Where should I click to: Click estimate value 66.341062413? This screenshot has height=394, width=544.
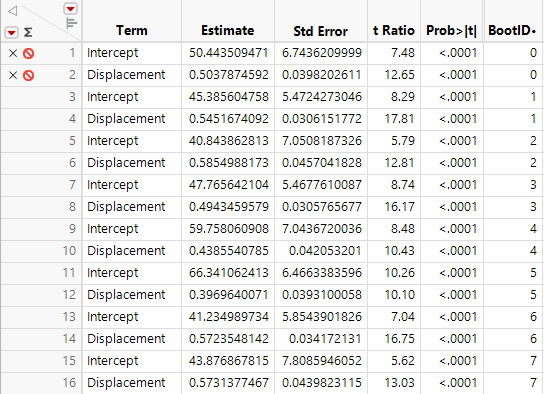click(x=229, y=273)
